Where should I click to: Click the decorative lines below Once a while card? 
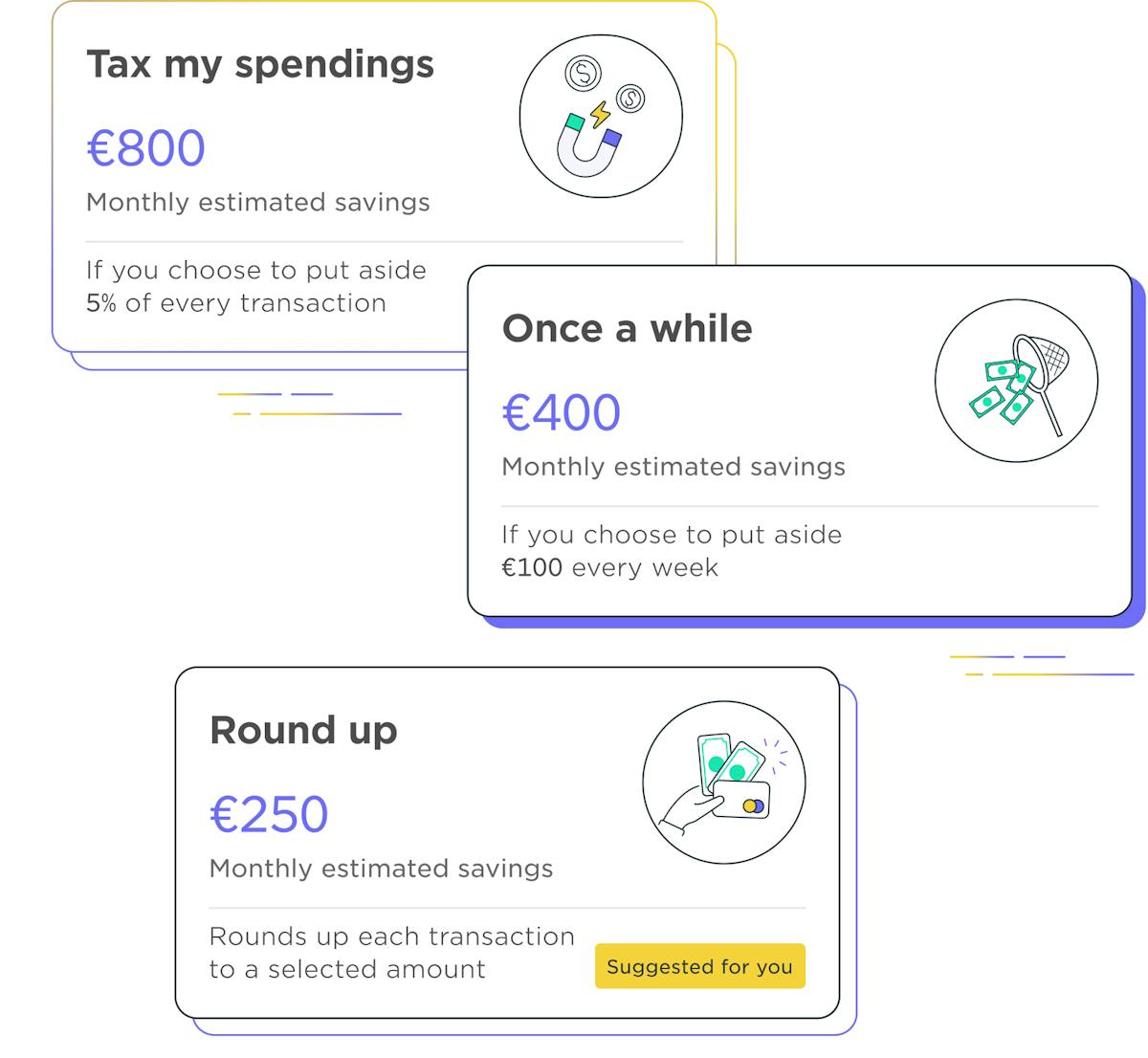tap(1041, 666)
